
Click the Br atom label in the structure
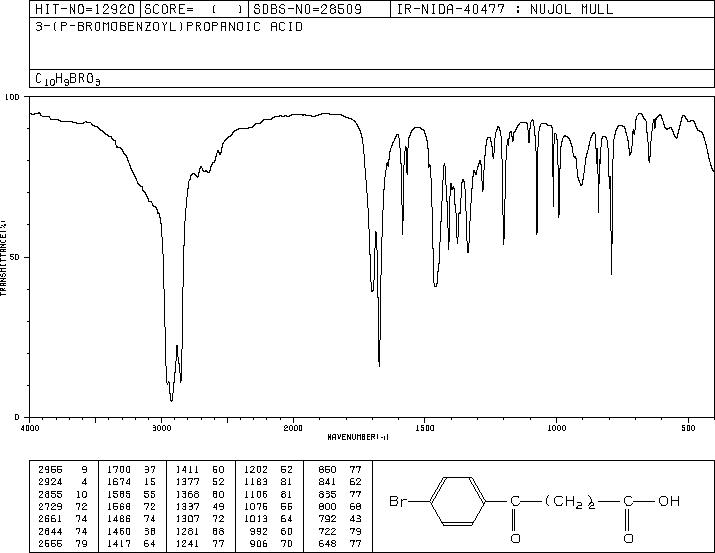click(399, 501)
